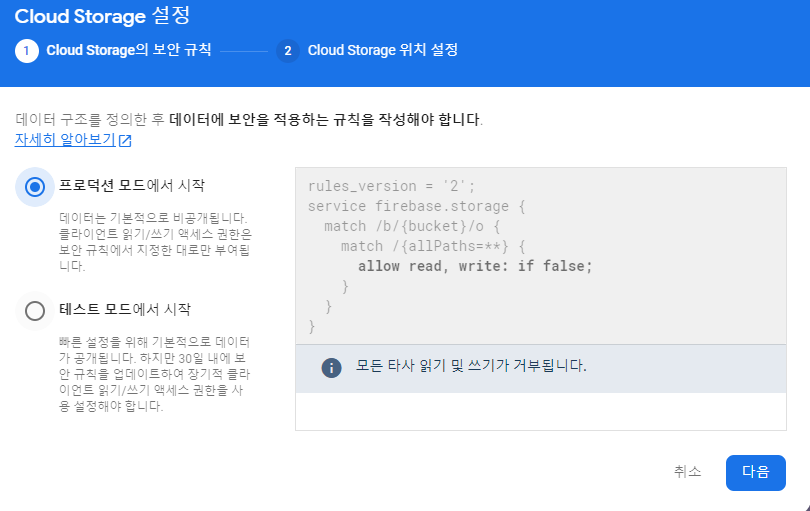
Task: Click the 취소 button
Action: coord(688,472)
